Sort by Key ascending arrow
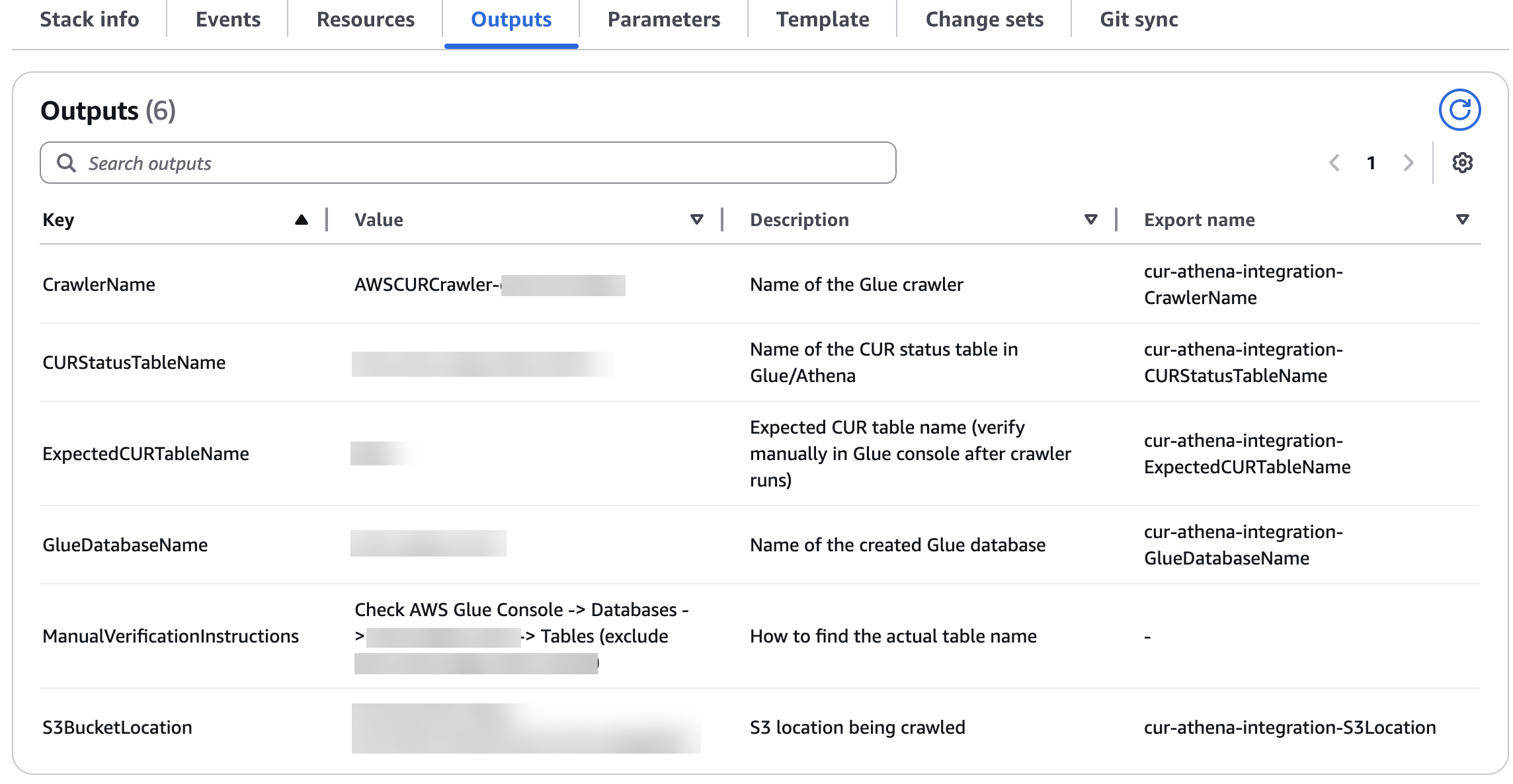1513x784 pixels. [x=302, y=219]
